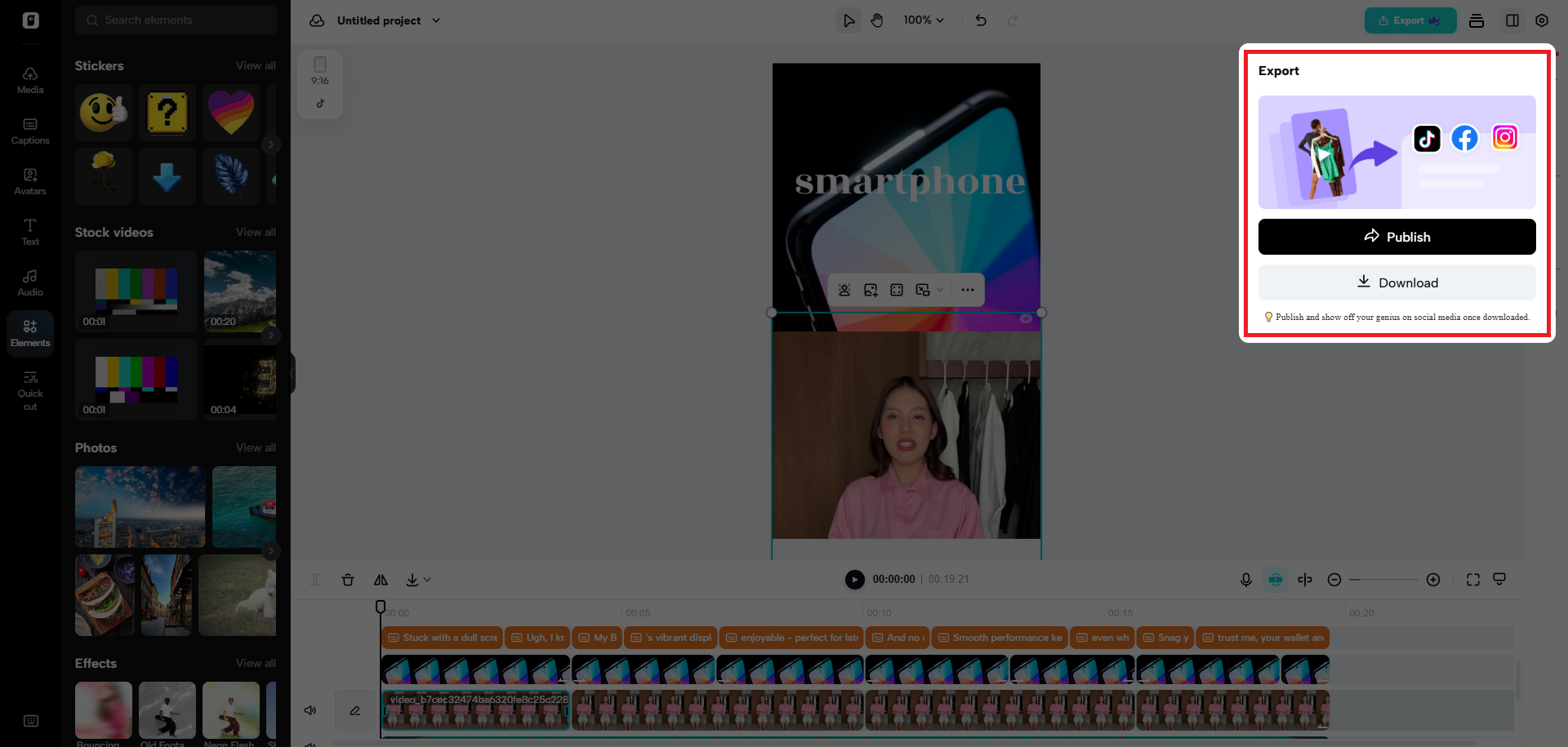Select the pointer (select) tool
Screen dimensions: 1568x747
(849, 20)
